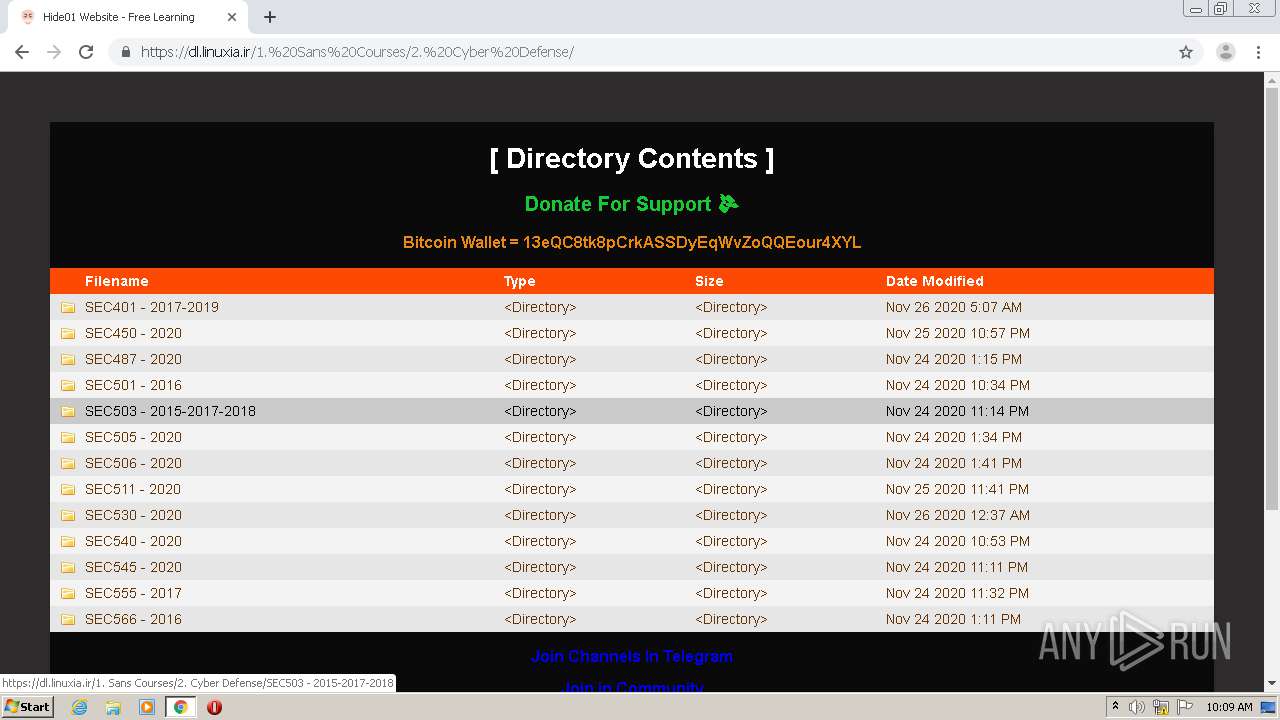This screenshot has width=1280, height=720.
Task: Click the Filename column header
Action: tap(117, 281)
